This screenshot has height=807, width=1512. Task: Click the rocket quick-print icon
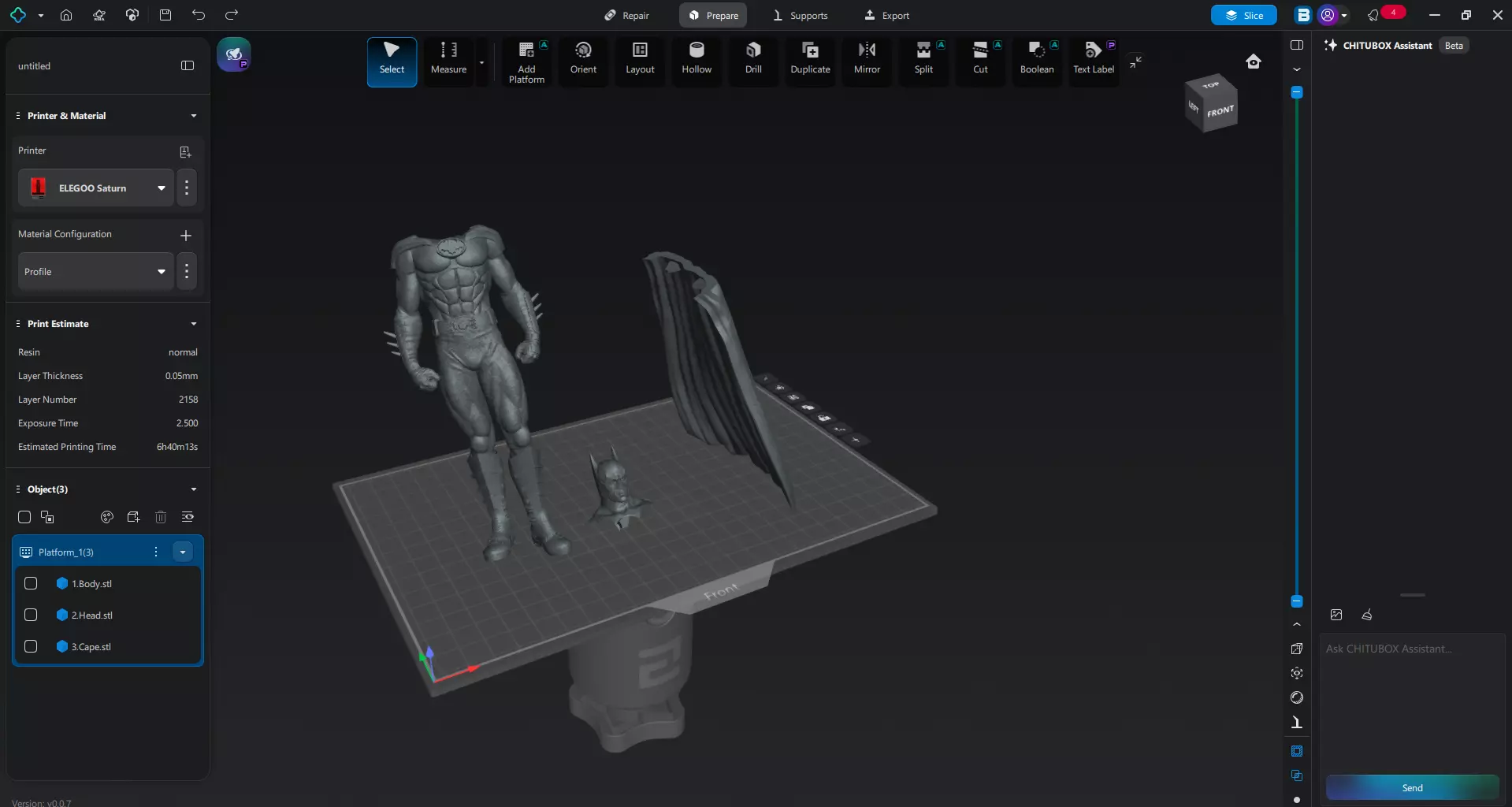pyautogui.click(x=234, y=54)
